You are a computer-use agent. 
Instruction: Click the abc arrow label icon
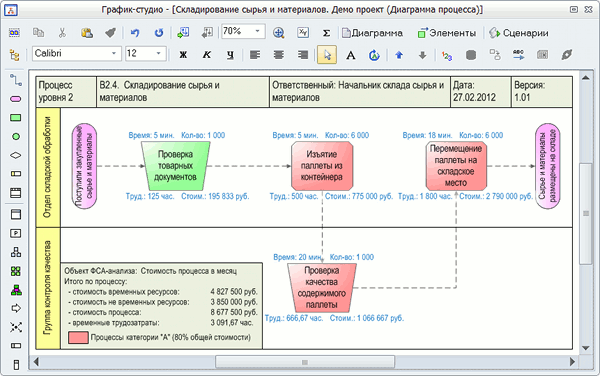coord(519,55)
